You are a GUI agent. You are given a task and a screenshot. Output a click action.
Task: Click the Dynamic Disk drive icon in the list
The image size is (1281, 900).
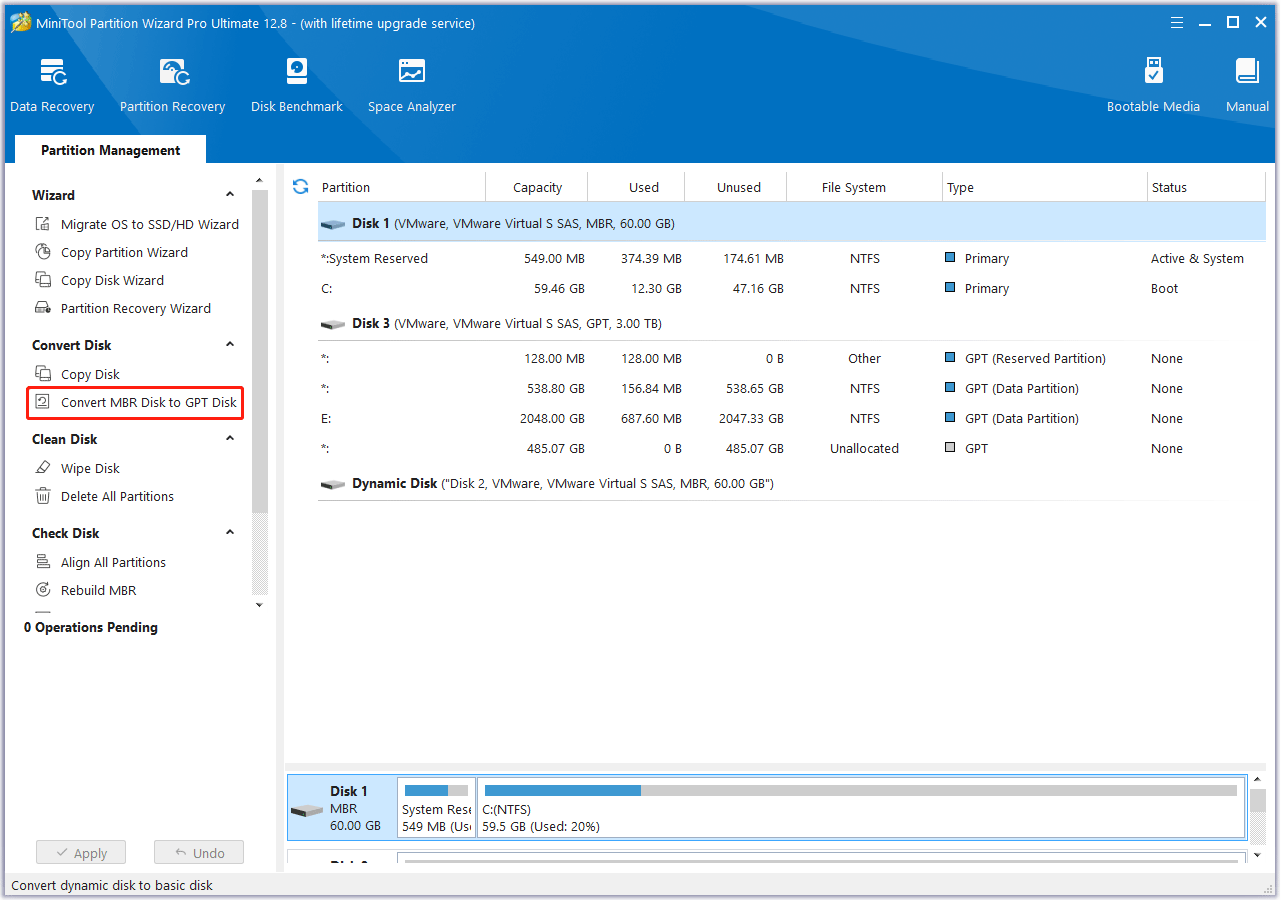[333, 485]
